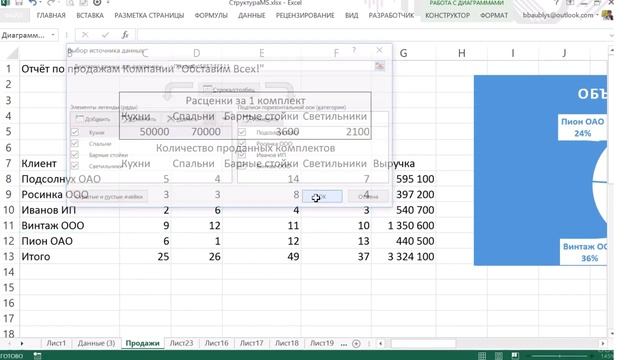Open the account dropdown next to the email
Image resolution: width=640 pixels, height=360 pixels.
[x=597, y=16]
